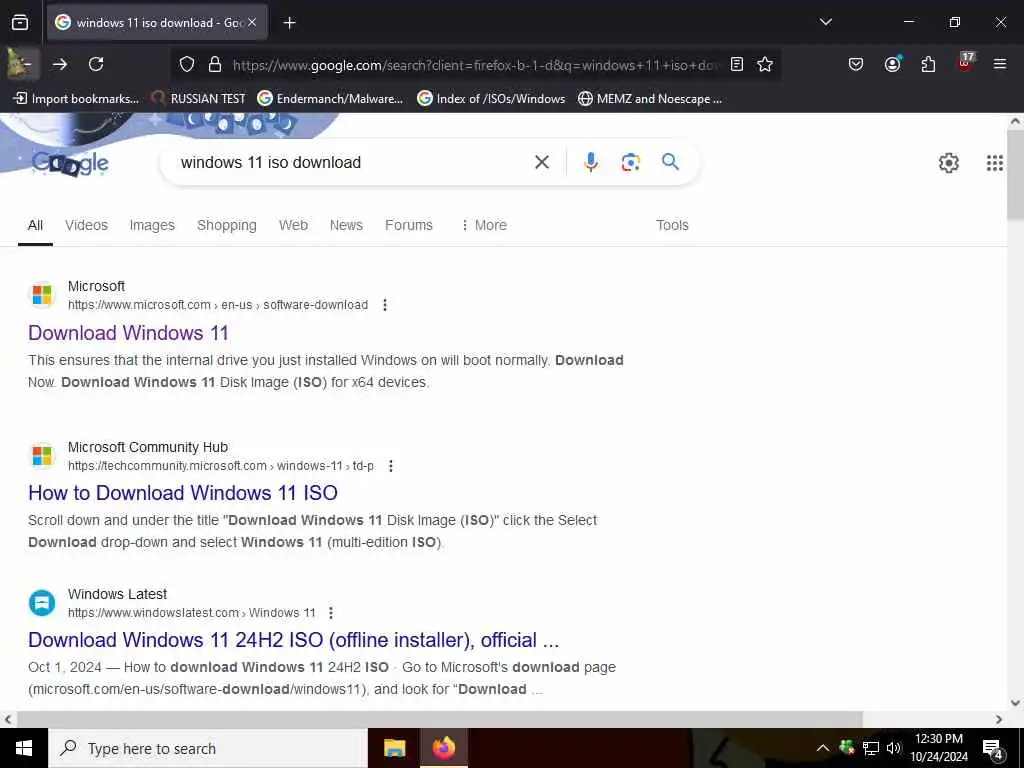The image size is (1024, 768).
Task: Click the Google doodle logo
Action: tap(71, 163)
